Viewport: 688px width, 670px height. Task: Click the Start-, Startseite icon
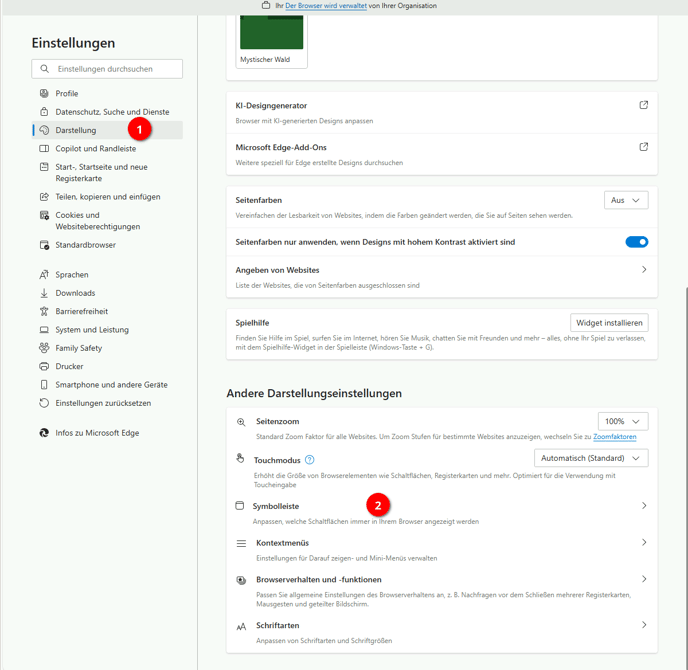pyautogui.click(x=44, y=167)
